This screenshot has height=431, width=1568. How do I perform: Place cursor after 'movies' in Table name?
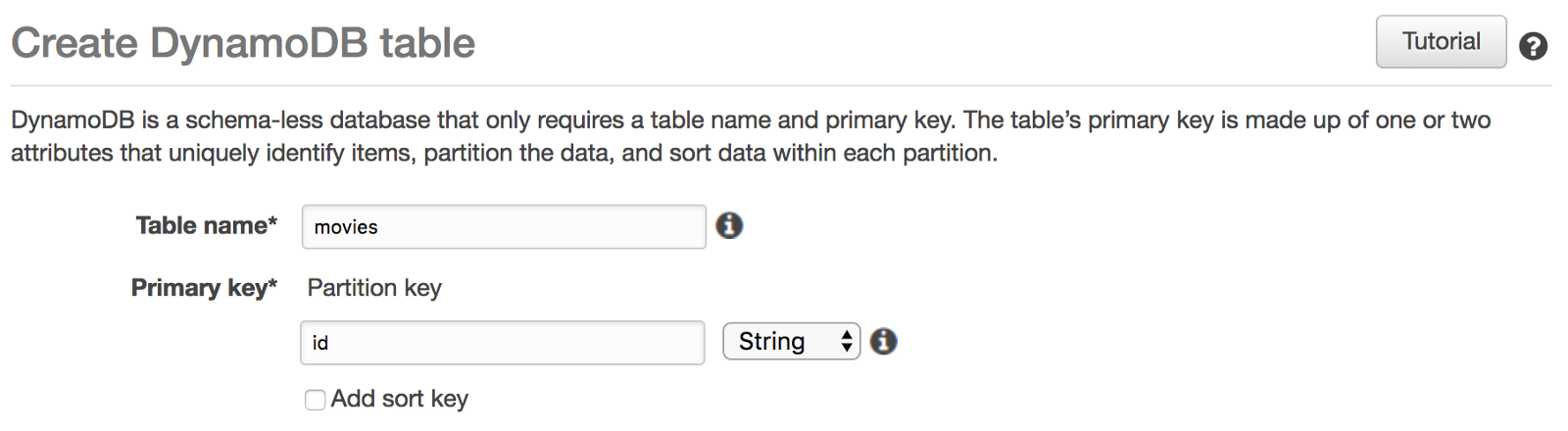tap(382, 227)
